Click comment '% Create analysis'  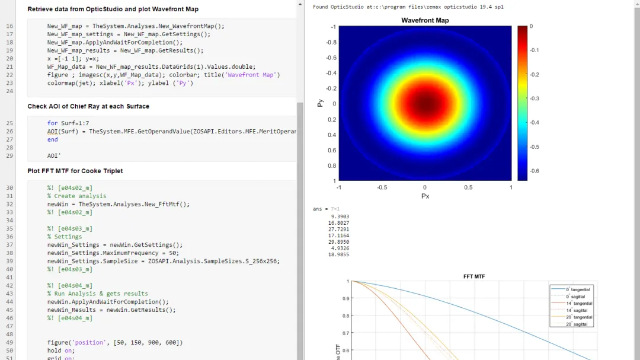click(x=76, y=196)
